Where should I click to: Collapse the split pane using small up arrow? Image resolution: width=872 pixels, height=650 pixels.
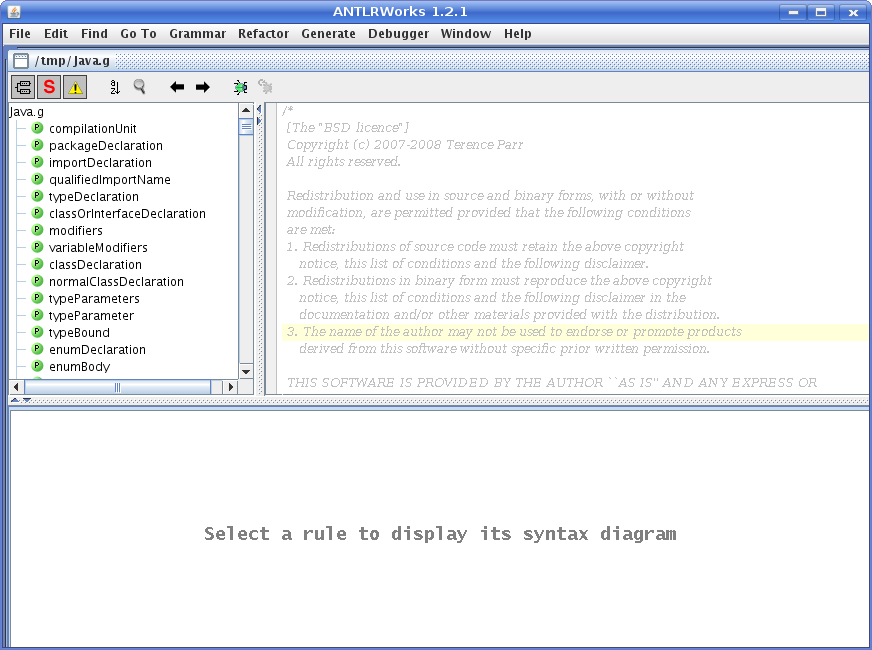(x=14, y=400)
